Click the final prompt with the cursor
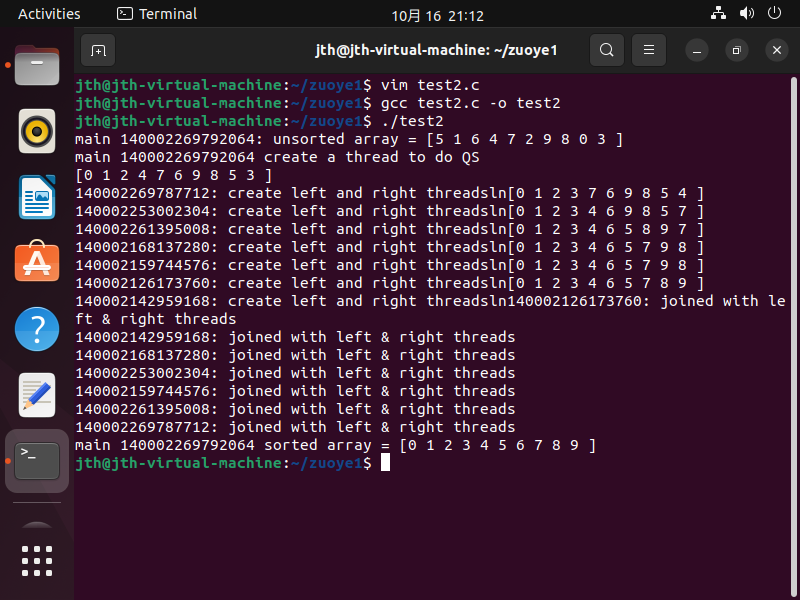Image resolution: width=800 pixels, height=600 pixels. coord(232,463)
